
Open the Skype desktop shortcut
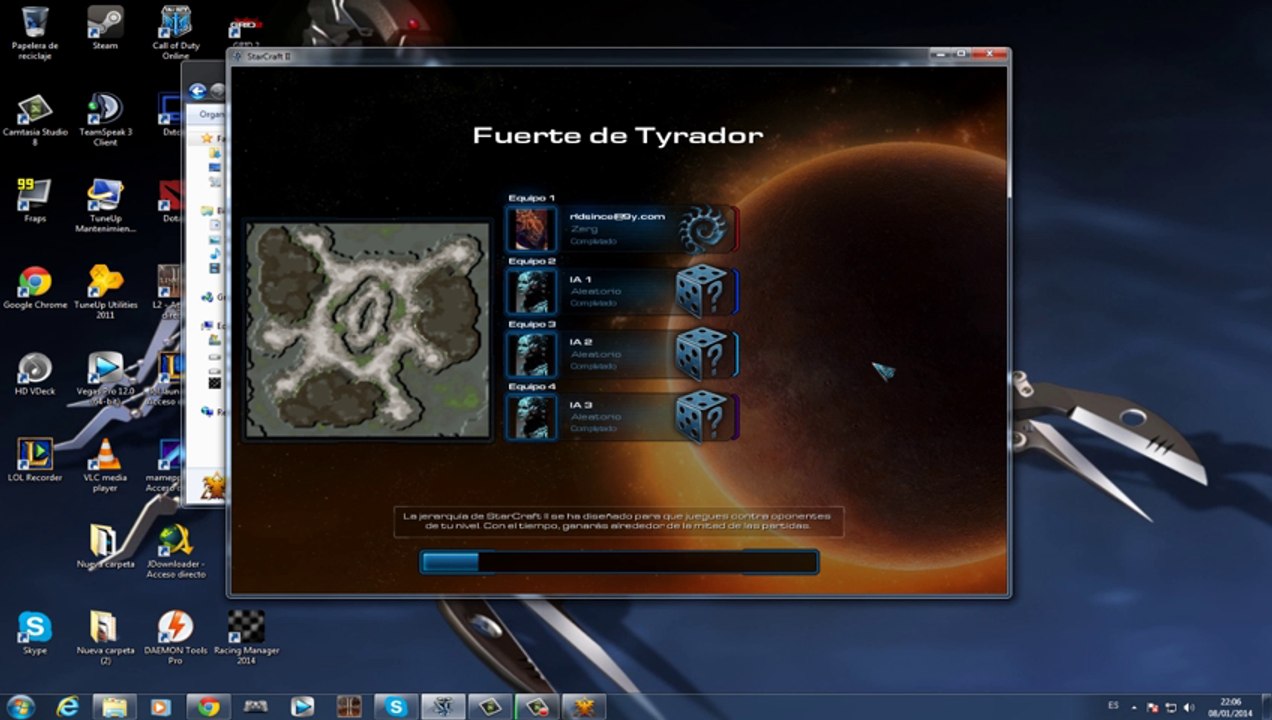pos(35,633)
